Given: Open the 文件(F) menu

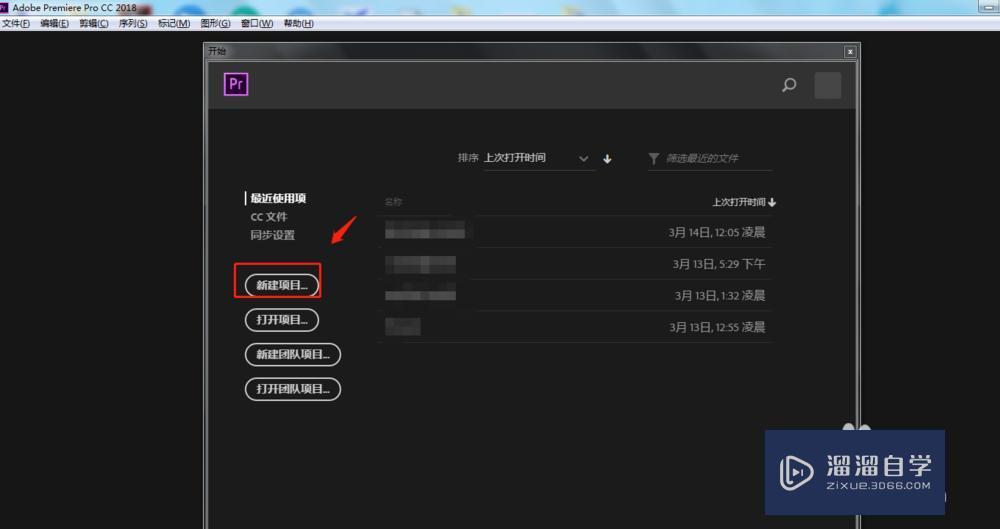Looking at the screenshot, I should pyautogui.click(x=16, y=24).
